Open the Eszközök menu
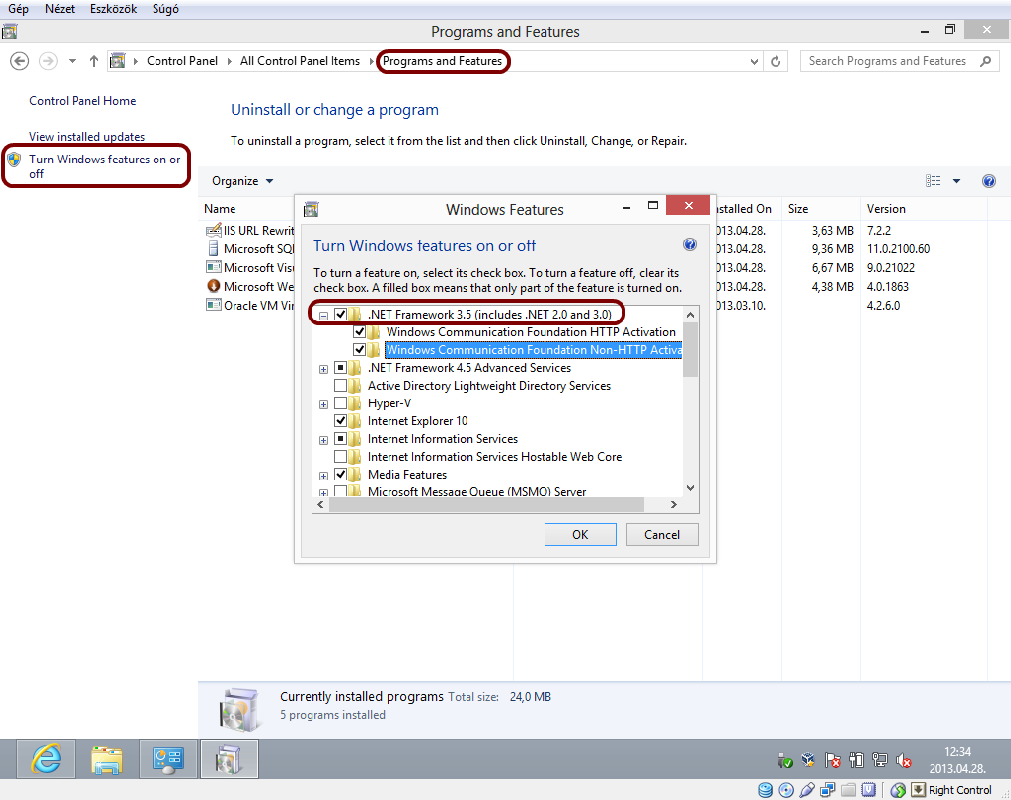 (113, 9)
